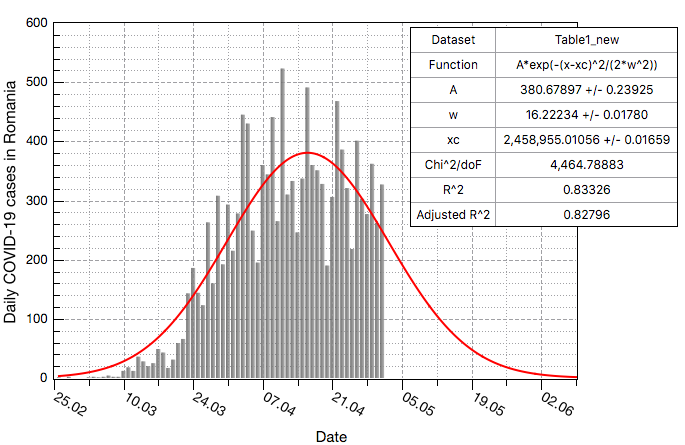The image size is (685, 445).
Task: Click the 02.06 x-axis tick label
Action: [556, 403]
